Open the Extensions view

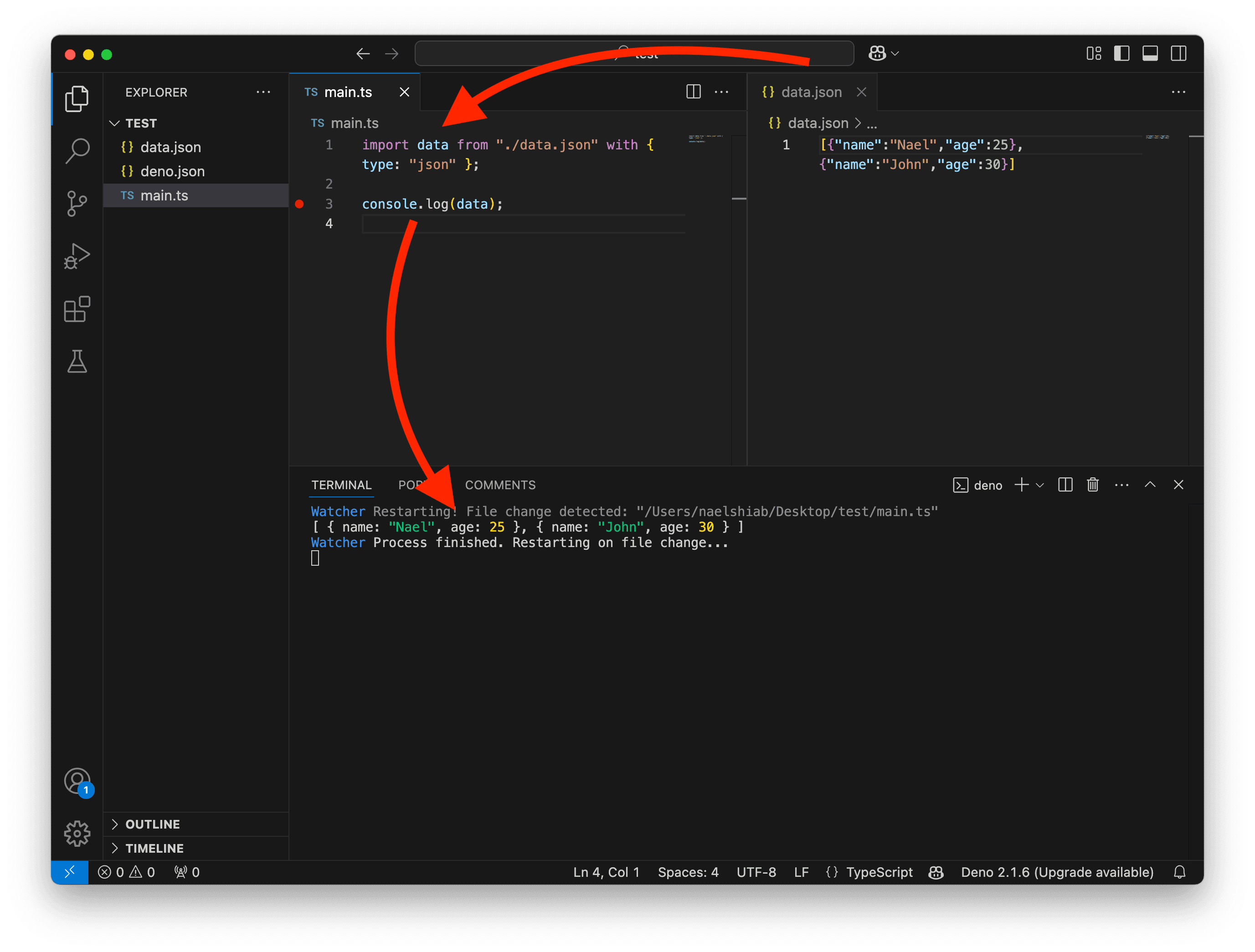click(77, 309)
